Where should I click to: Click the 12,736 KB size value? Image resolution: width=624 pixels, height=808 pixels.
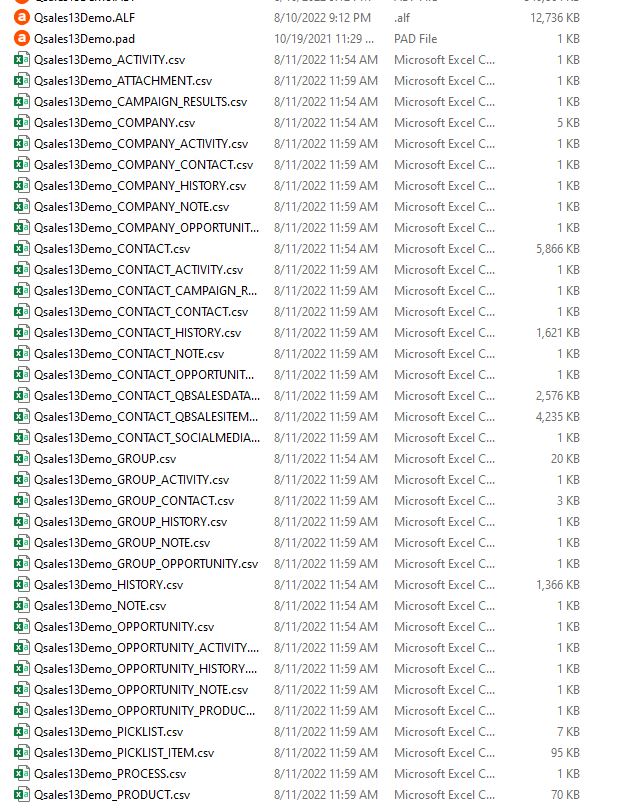tap(555, 18)
